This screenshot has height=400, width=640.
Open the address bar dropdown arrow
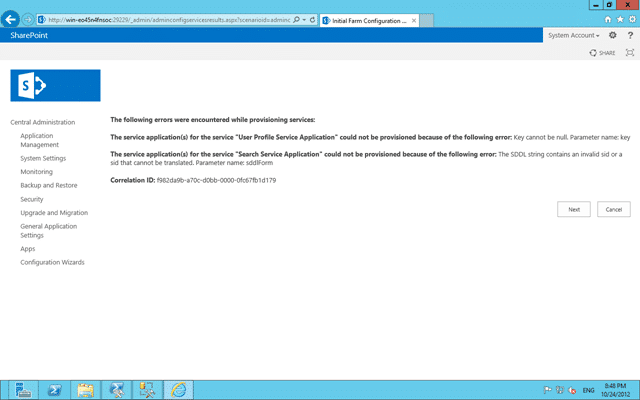(x=304, y=20)
